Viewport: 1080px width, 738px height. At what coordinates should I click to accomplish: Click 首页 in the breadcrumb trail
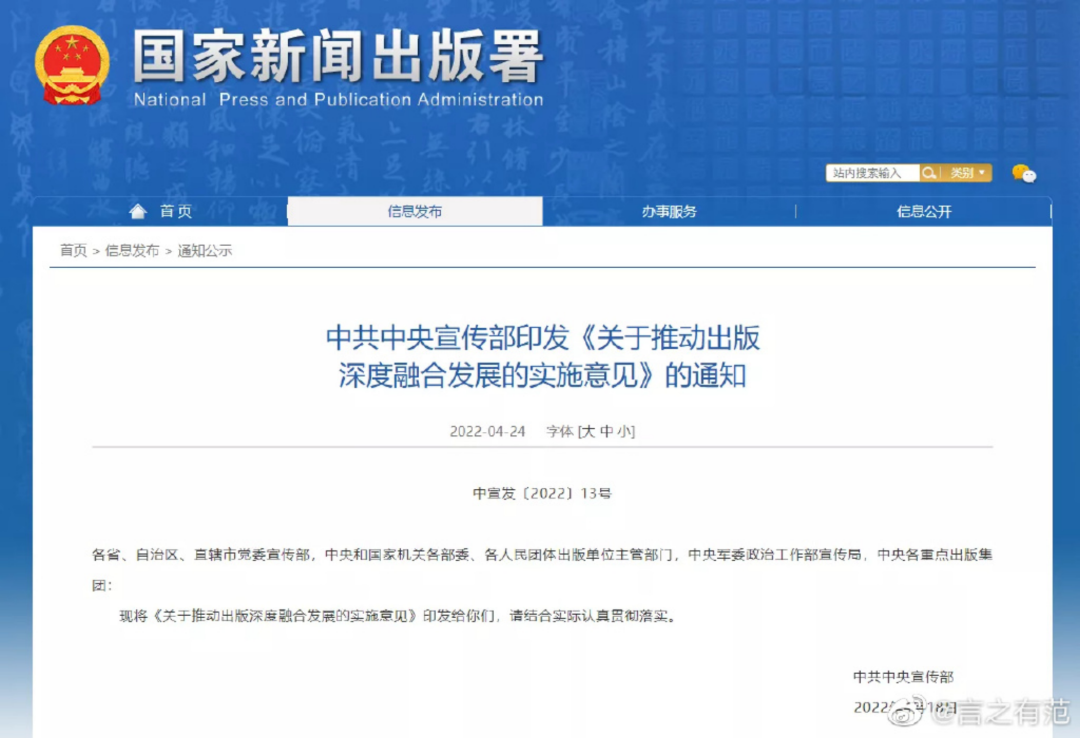71,251
